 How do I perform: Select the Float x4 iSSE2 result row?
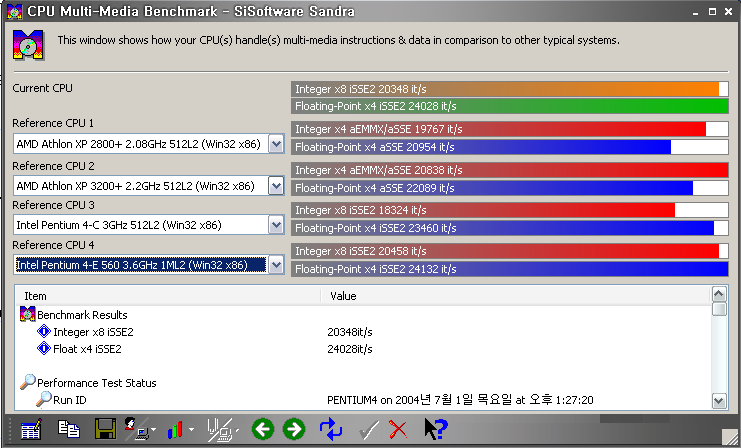pyautogui.click(x=363, y=349)
